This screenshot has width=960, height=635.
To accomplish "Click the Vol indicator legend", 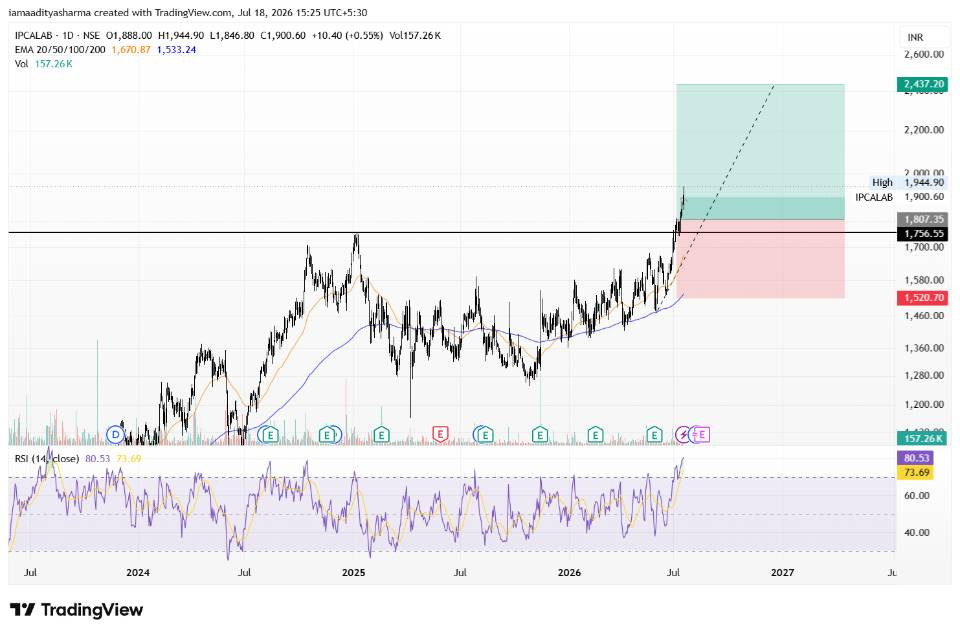I will [21, 64].
